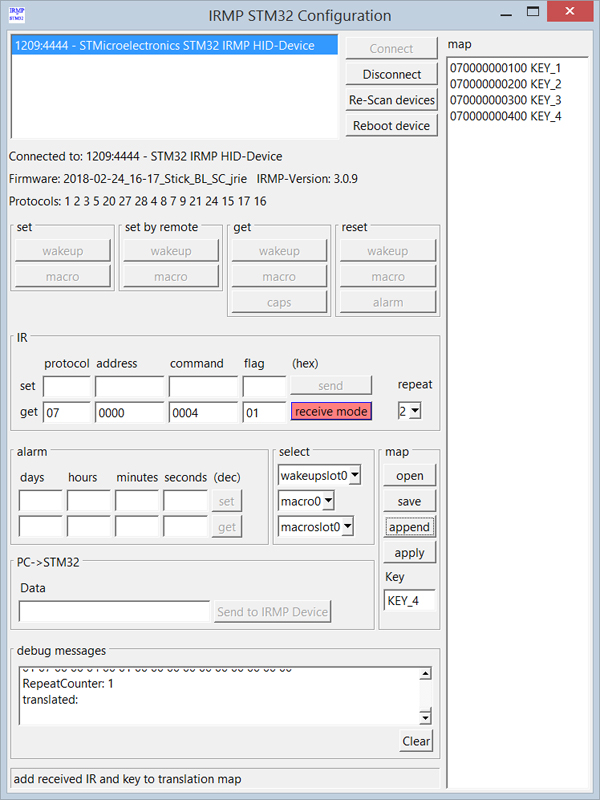
Task: Focus the IR set flag field
Action: (264, 387)
